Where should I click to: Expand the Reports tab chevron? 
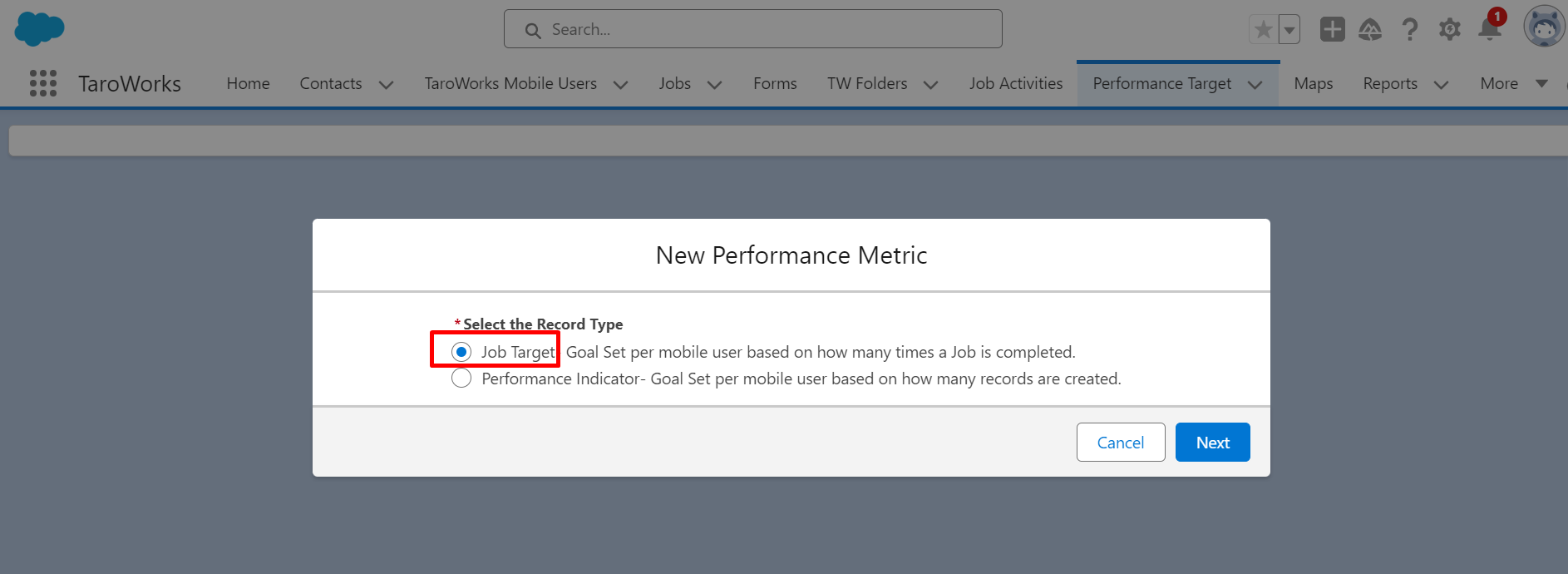tap(1441, 85)
